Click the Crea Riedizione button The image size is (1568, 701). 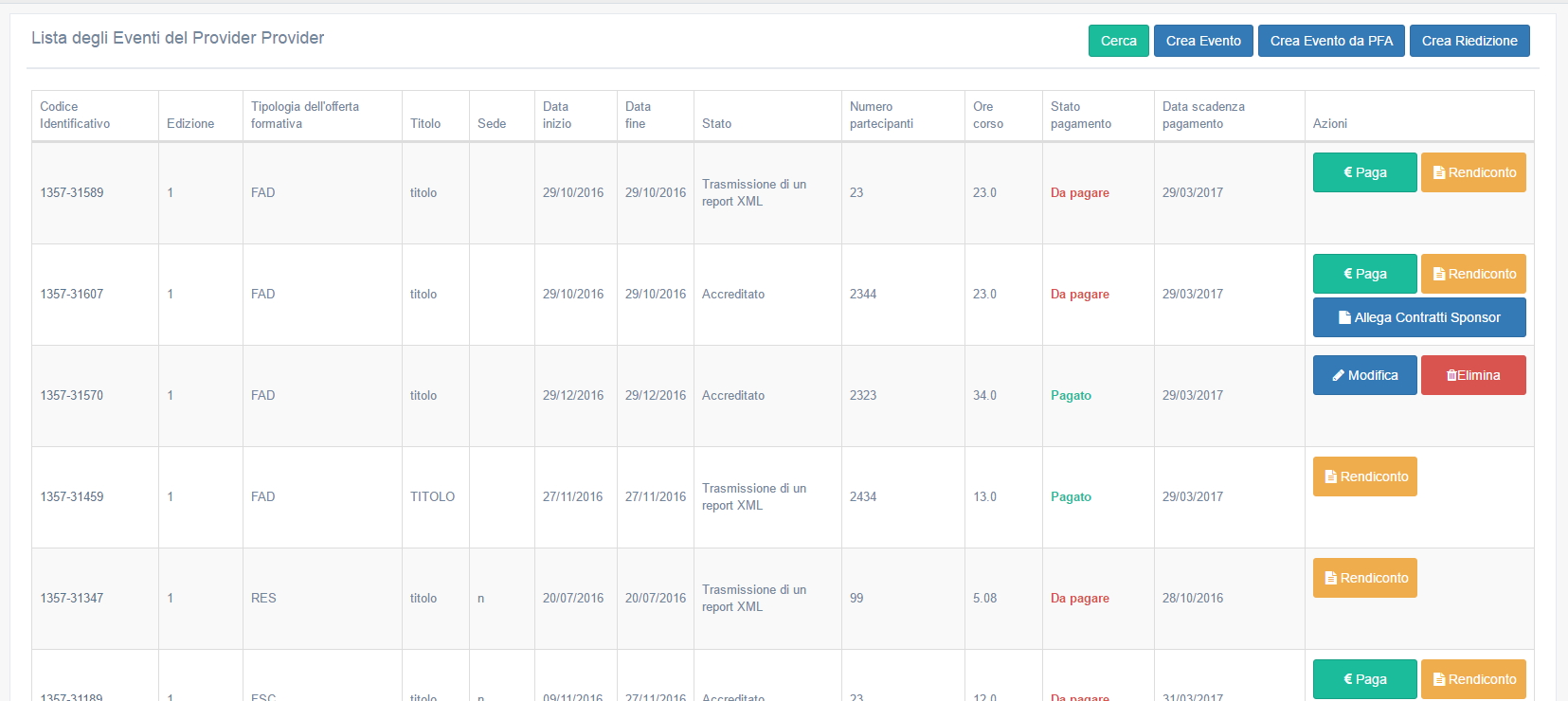(1469, 41)
